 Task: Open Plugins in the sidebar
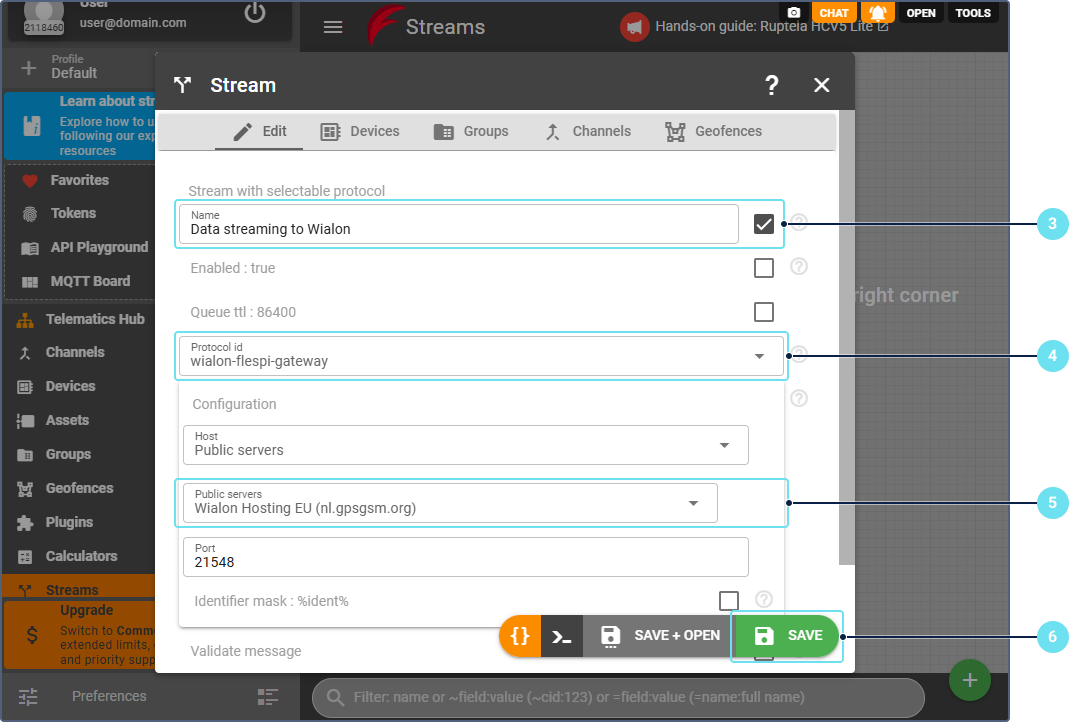tap(79, 522)
